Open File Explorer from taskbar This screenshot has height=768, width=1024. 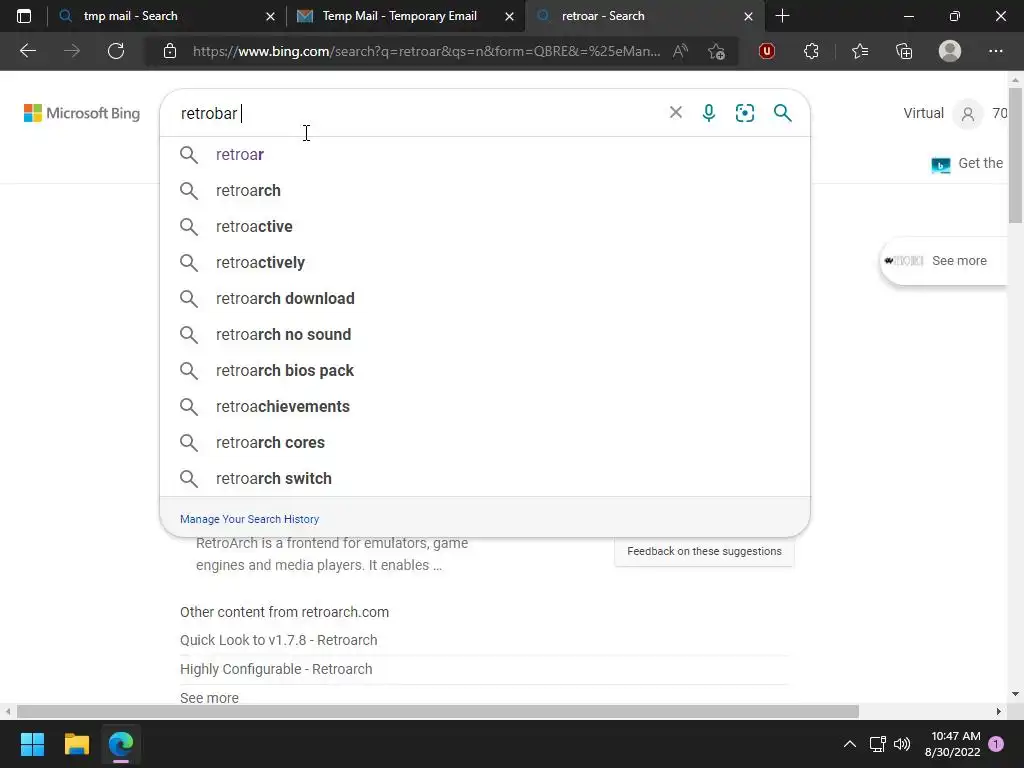(x=76, y=744)
